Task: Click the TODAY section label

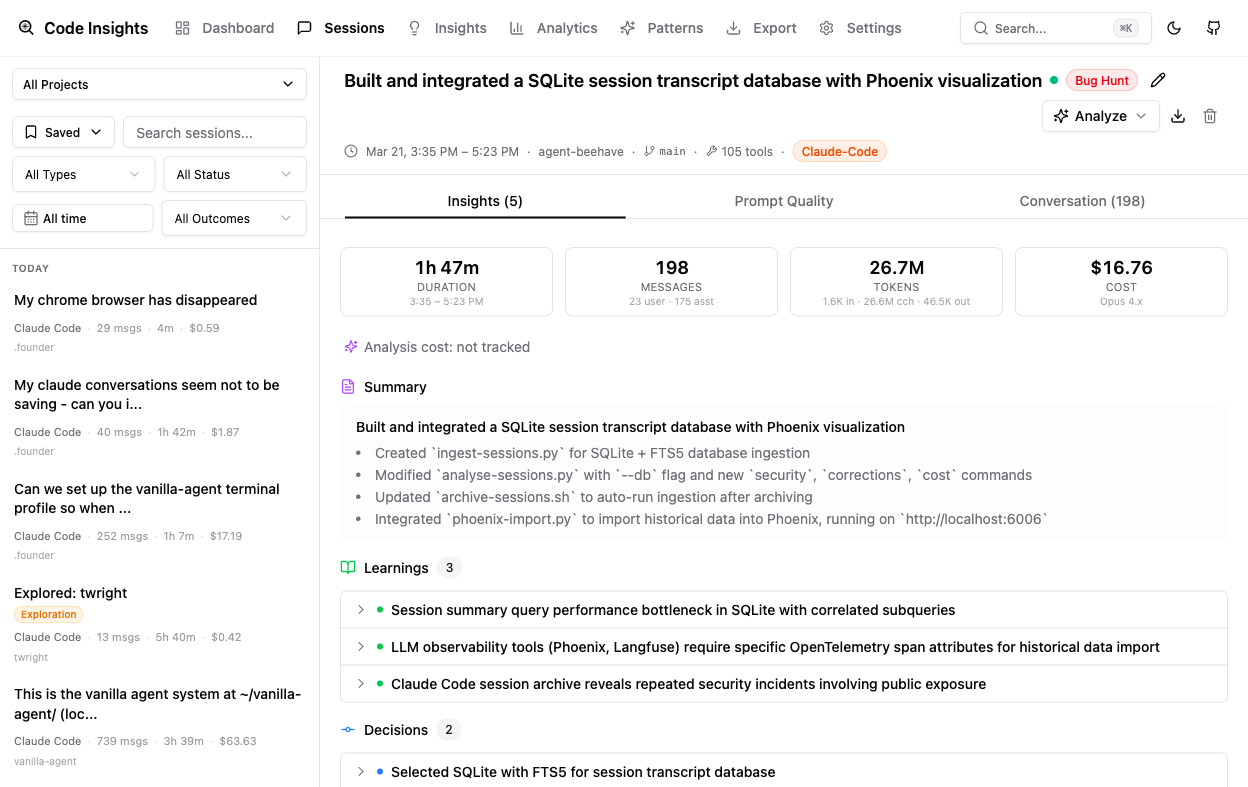Action: tap(31, 268)
